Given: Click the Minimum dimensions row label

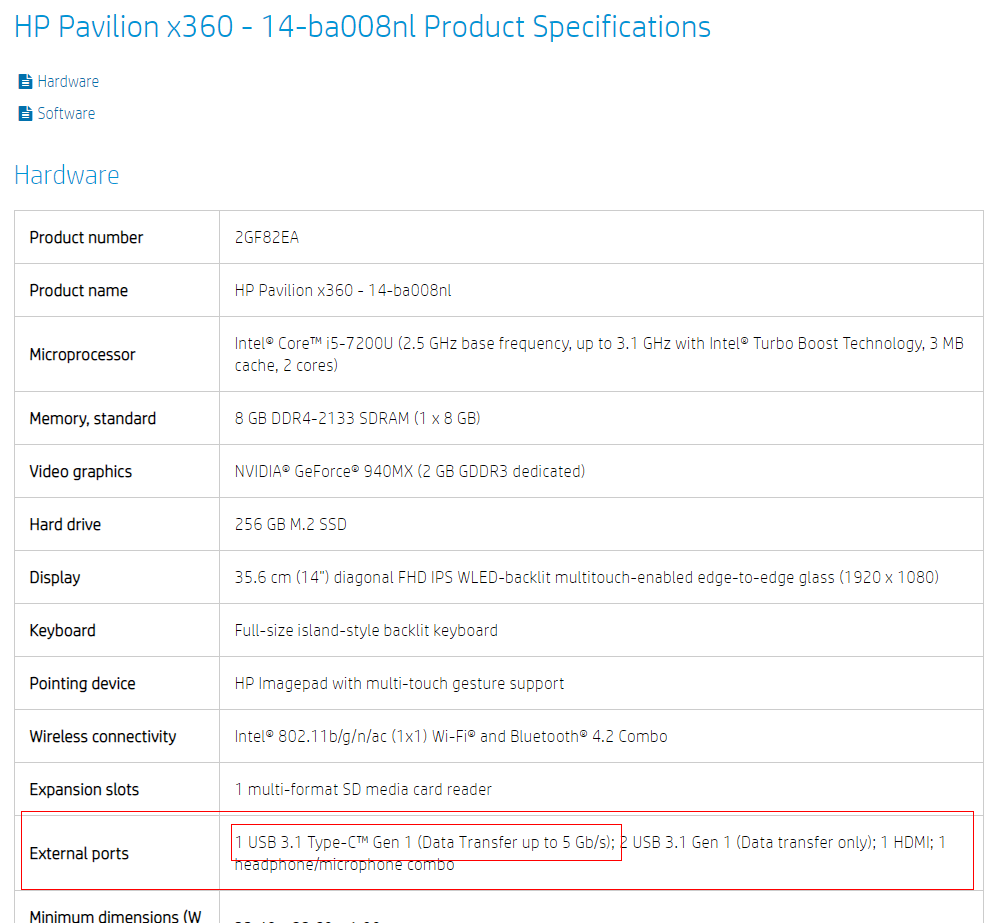Looking at the screenshot, I should pos(116,915).
